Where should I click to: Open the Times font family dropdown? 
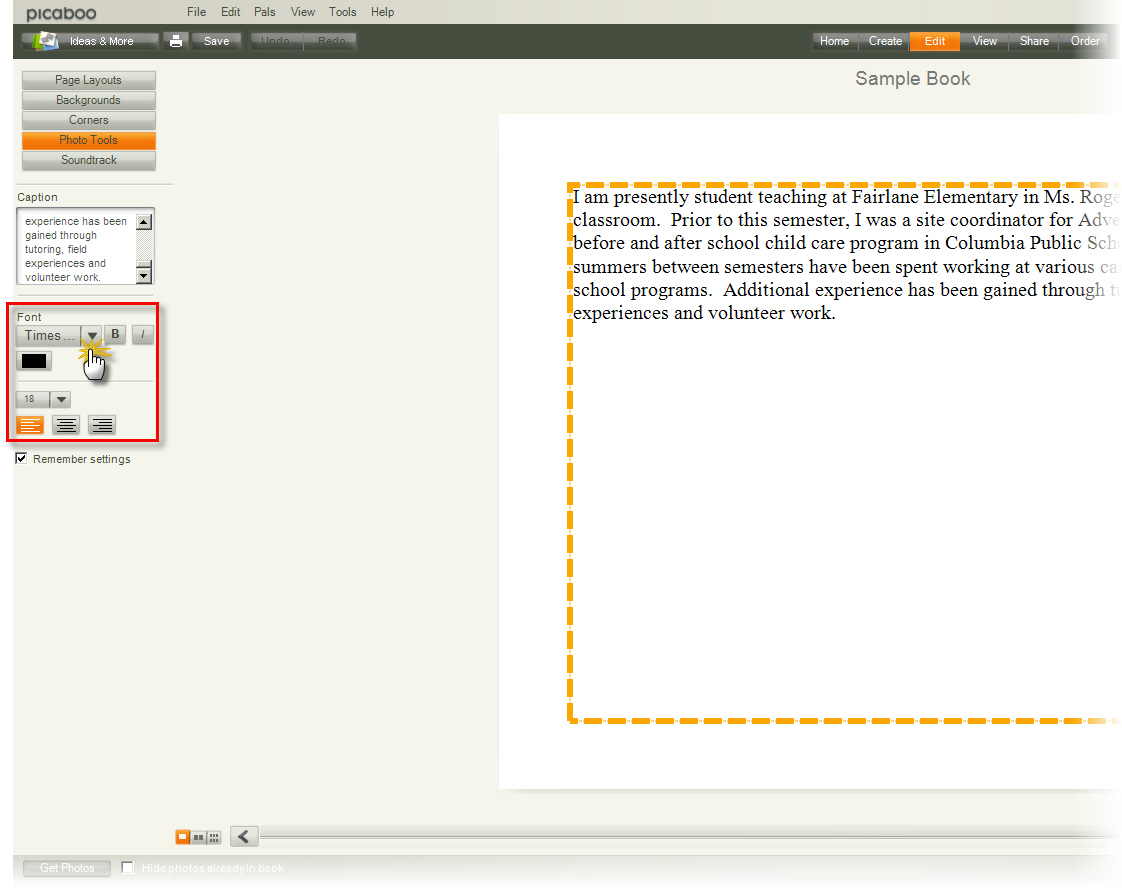click(91, 336)
